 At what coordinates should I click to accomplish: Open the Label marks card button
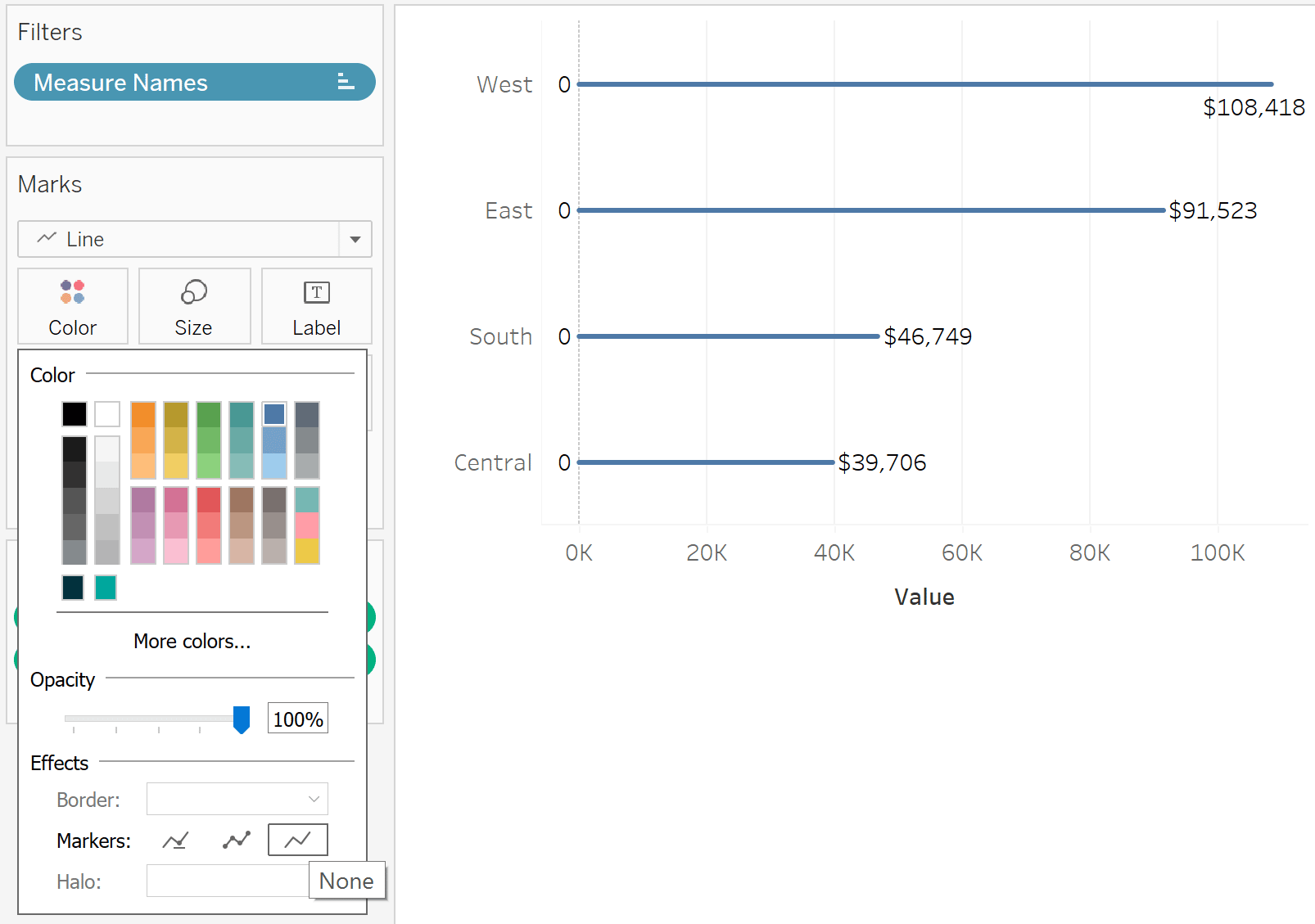point(316,306)
